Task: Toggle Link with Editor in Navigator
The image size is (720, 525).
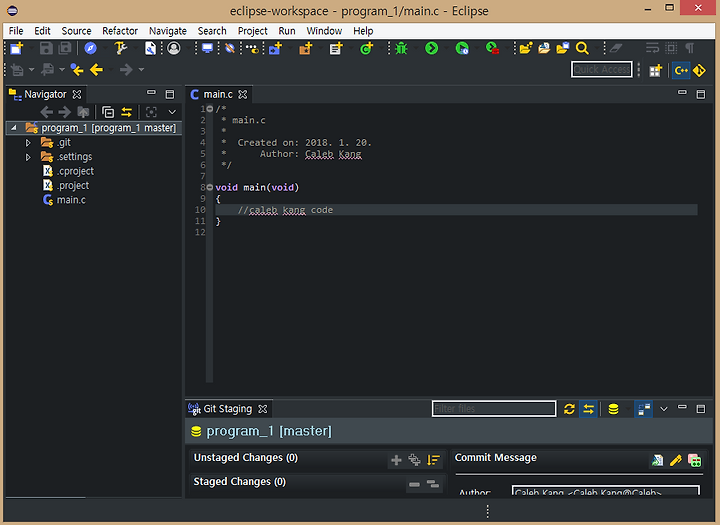Action: [127, 112]
